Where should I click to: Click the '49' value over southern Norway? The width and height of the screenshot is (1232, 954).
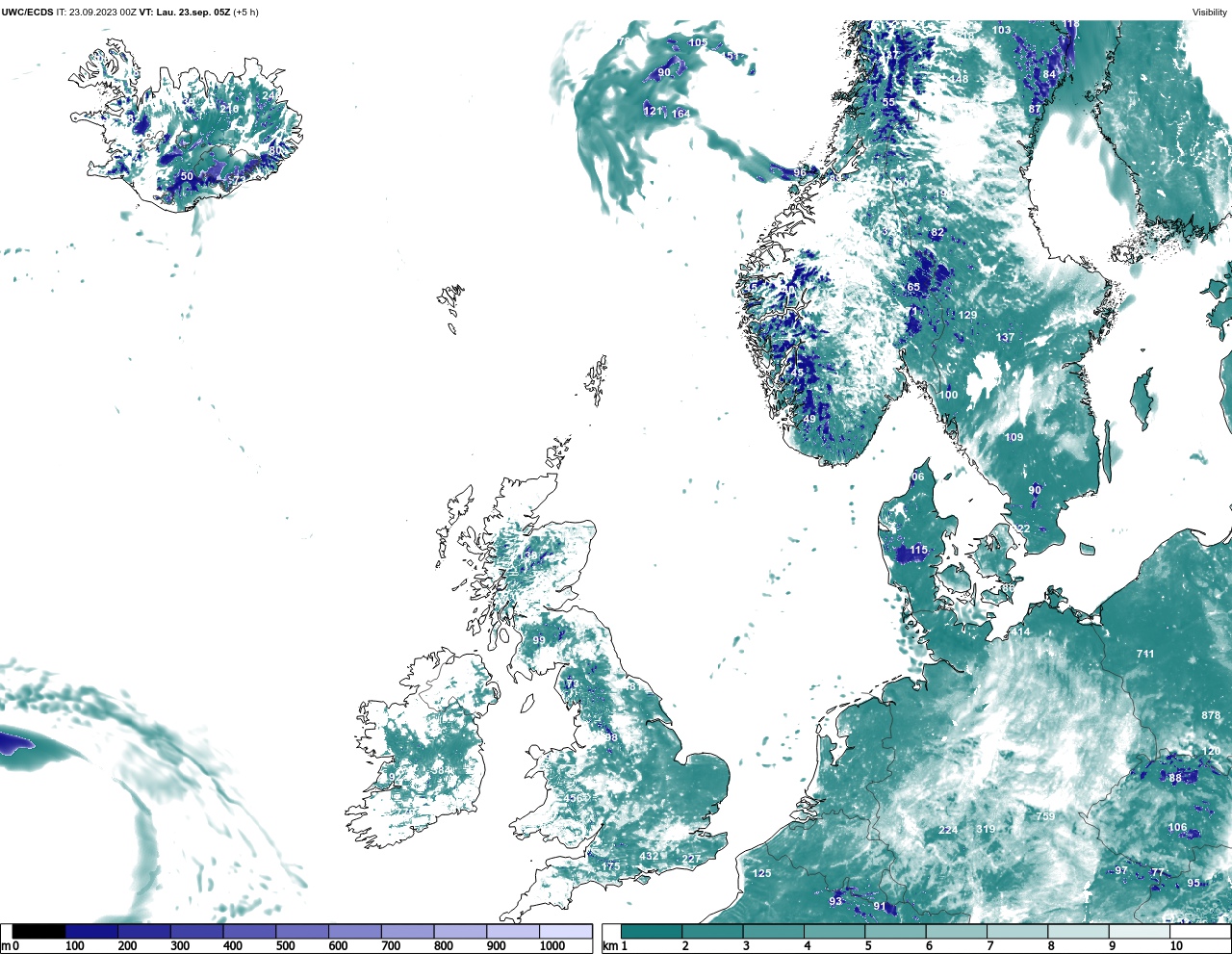pos(809,420)
